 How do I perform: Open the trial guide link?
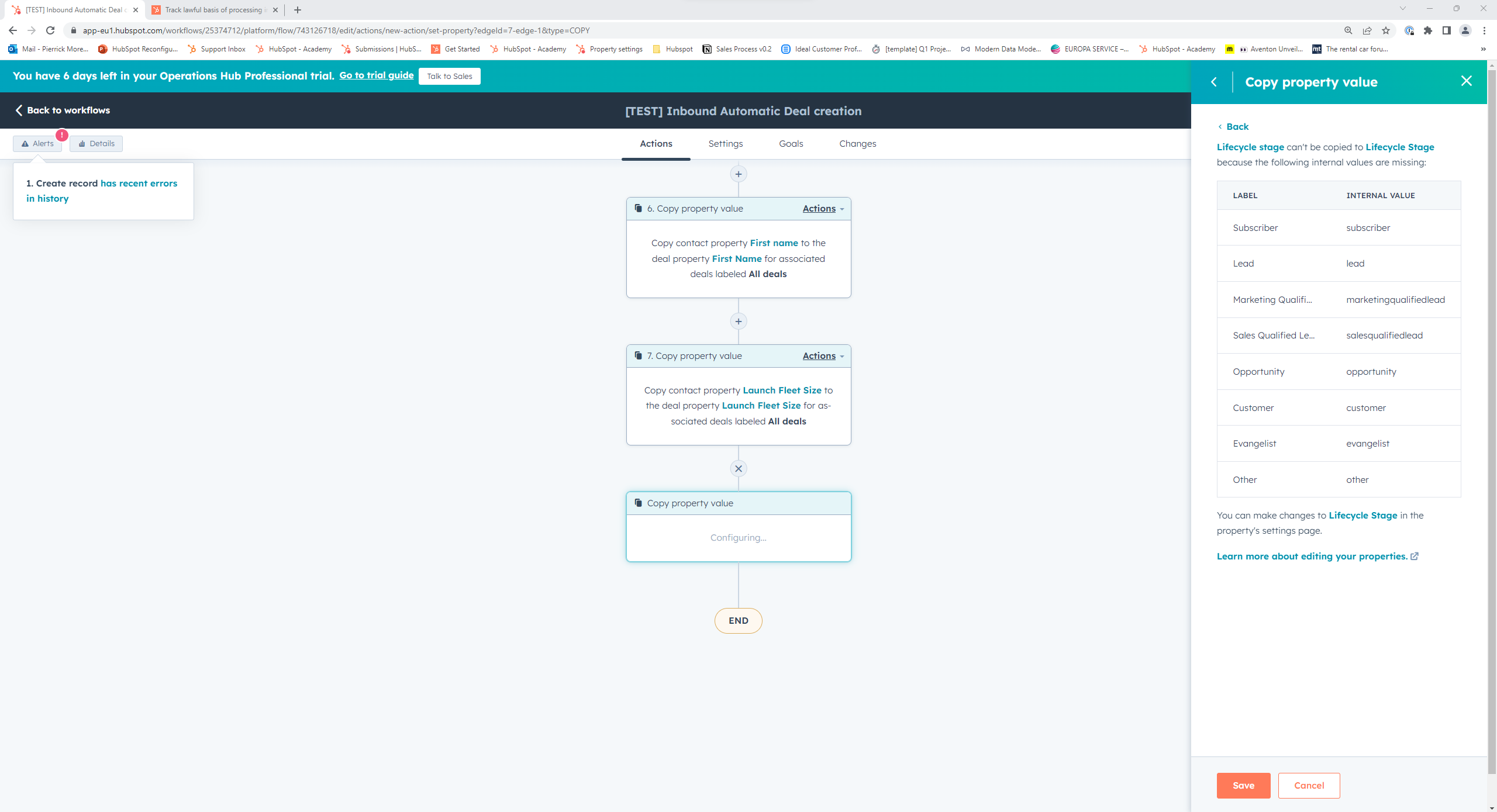376,75
